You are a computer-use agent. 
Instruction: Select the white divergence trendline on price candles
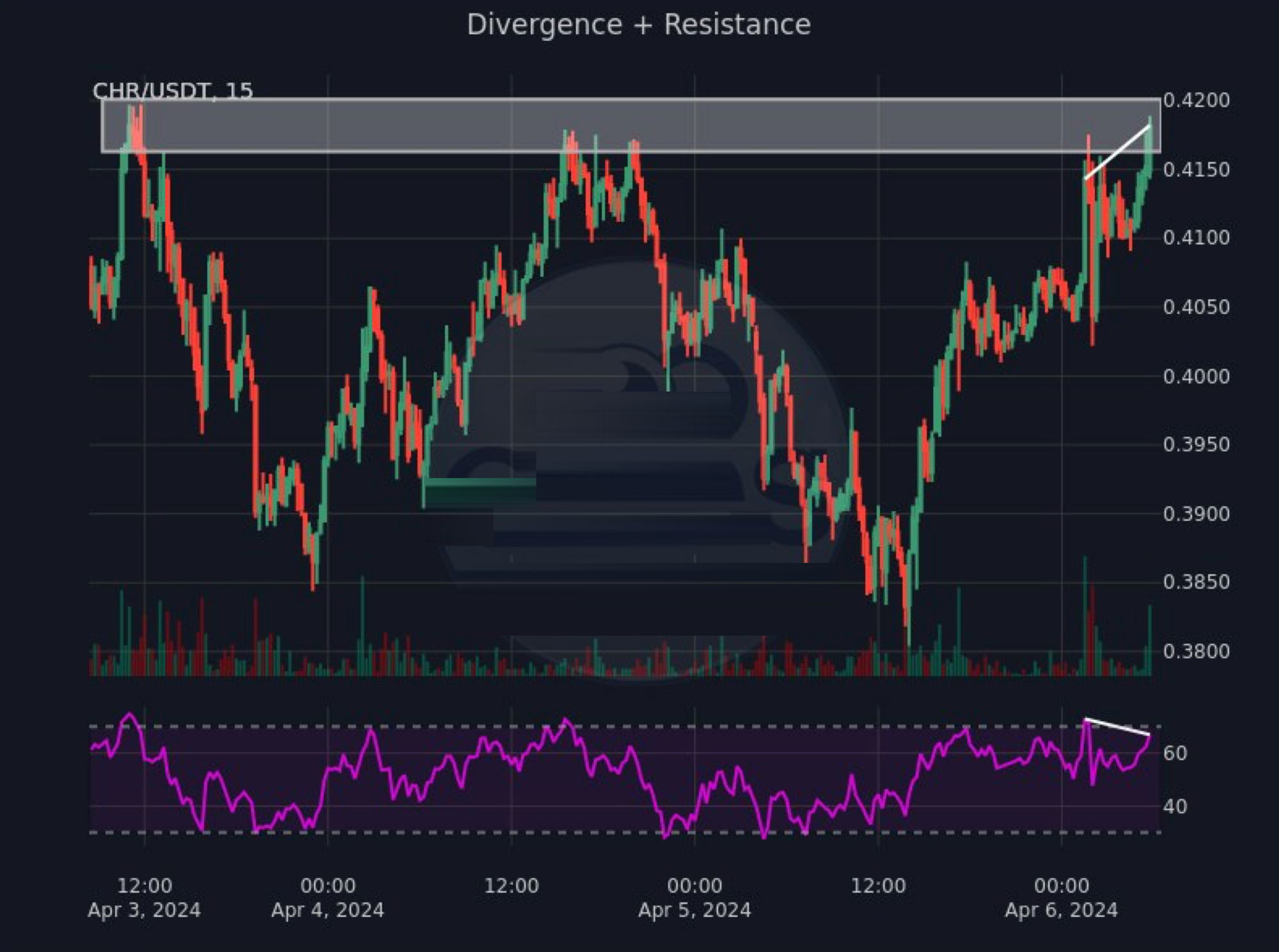pos(1117,152)
